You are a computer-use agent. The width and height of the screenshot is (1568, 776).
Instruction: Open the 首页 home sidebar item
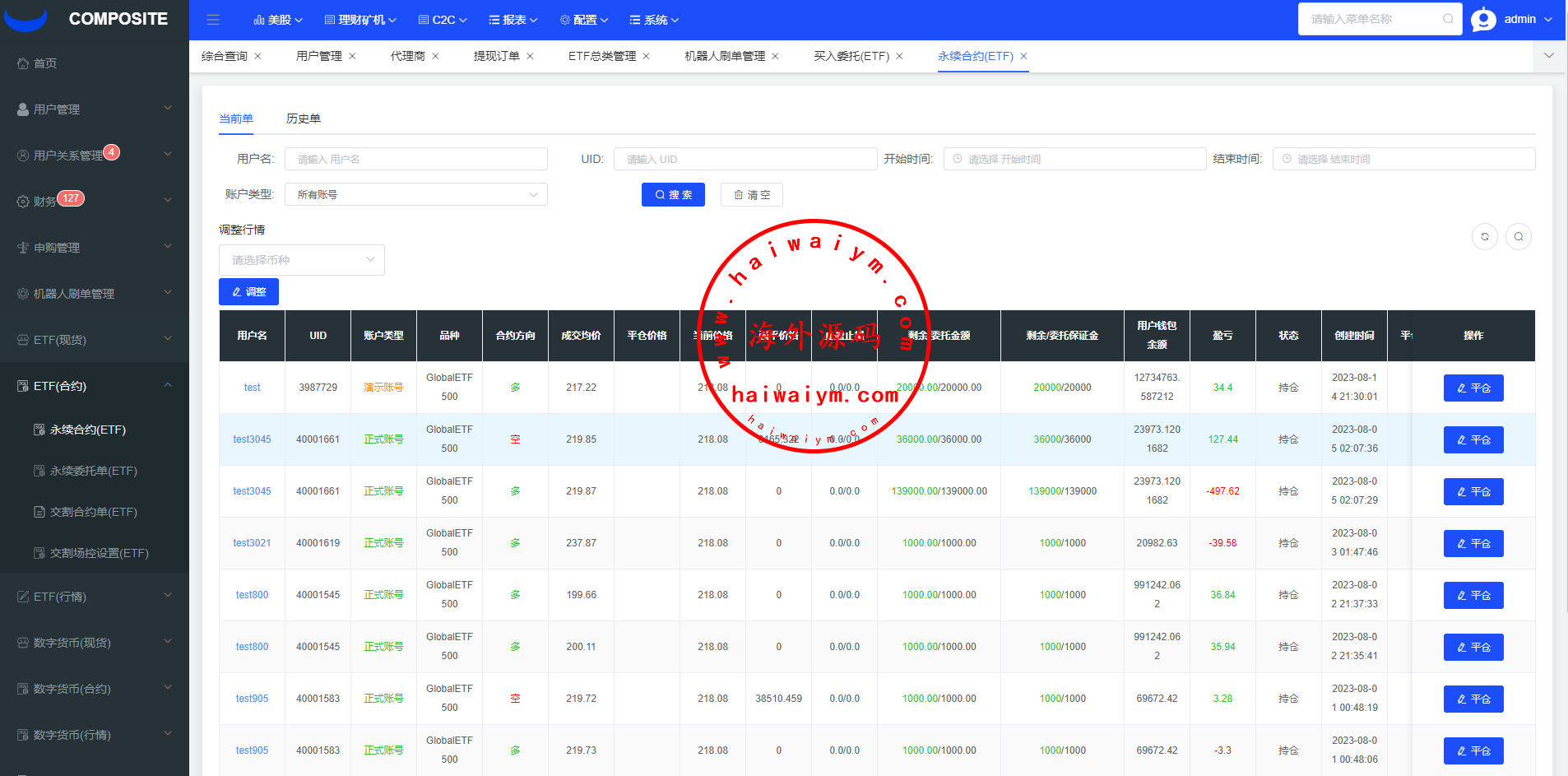tap(45, 63)
